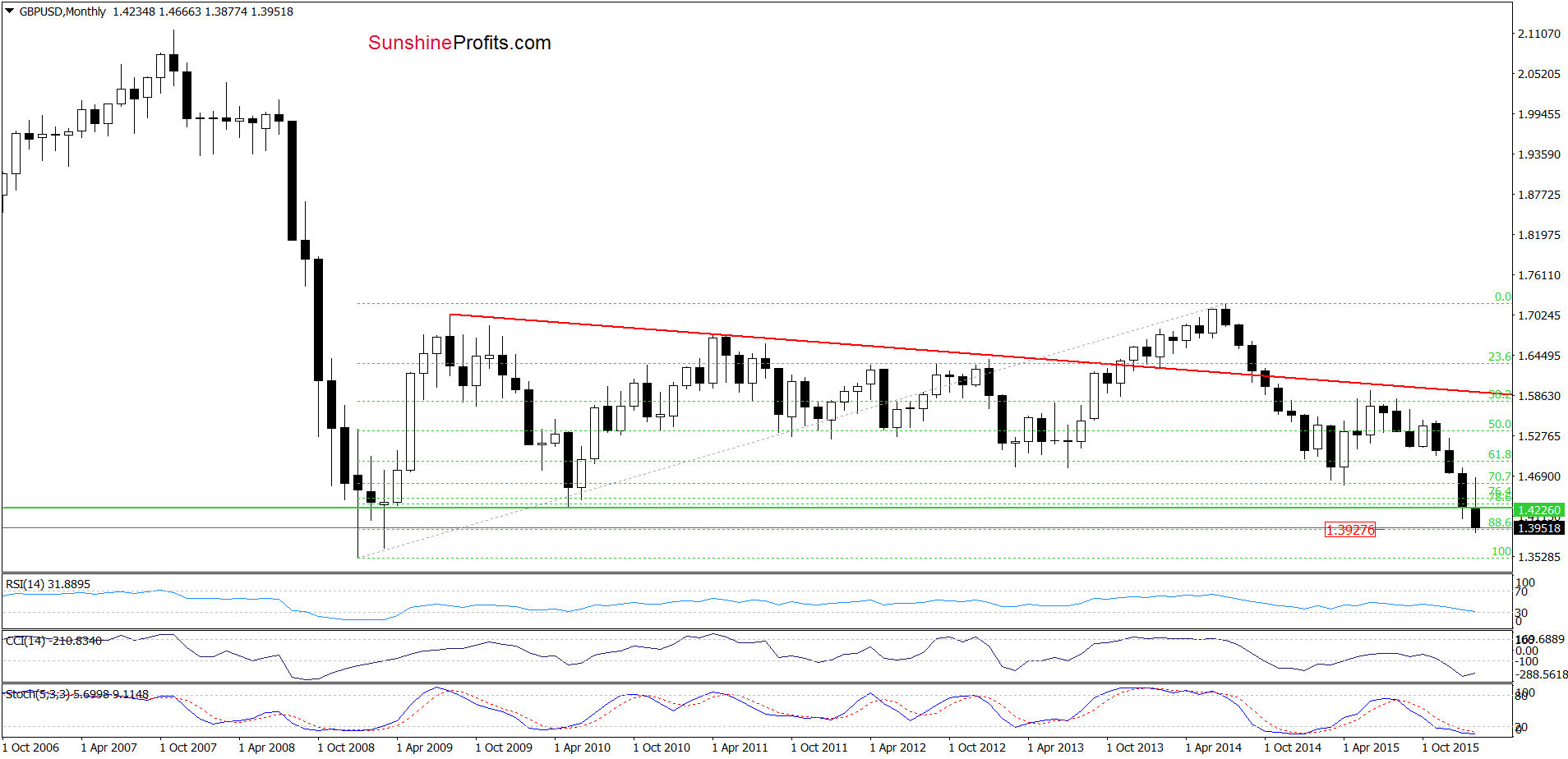The width and height of the screenshot is (1568, 759).
Task: Click the 1.99455 price axis value
Action: (1539, 114)
